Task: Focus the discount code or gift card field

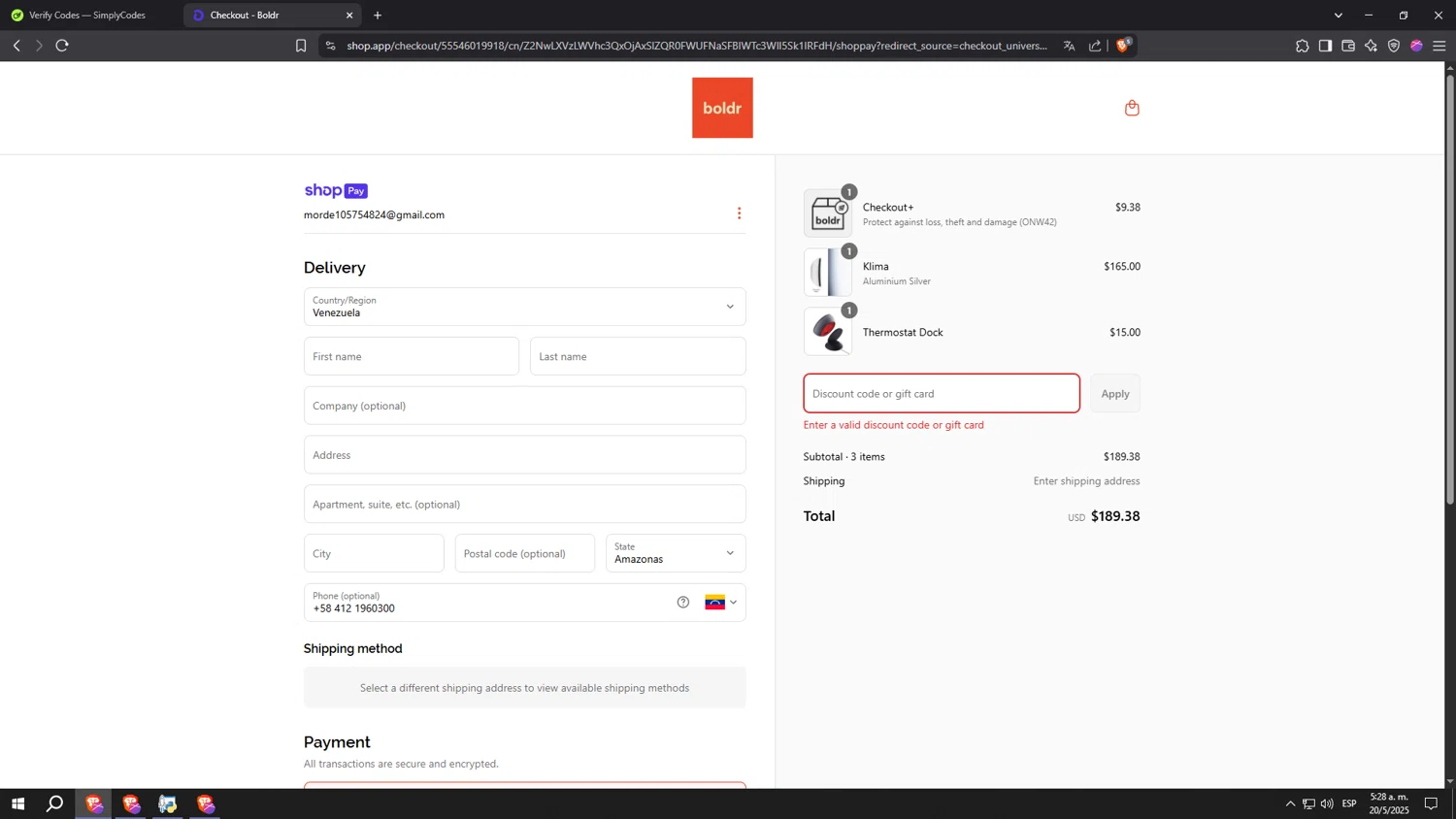Action: coord(942,394)
